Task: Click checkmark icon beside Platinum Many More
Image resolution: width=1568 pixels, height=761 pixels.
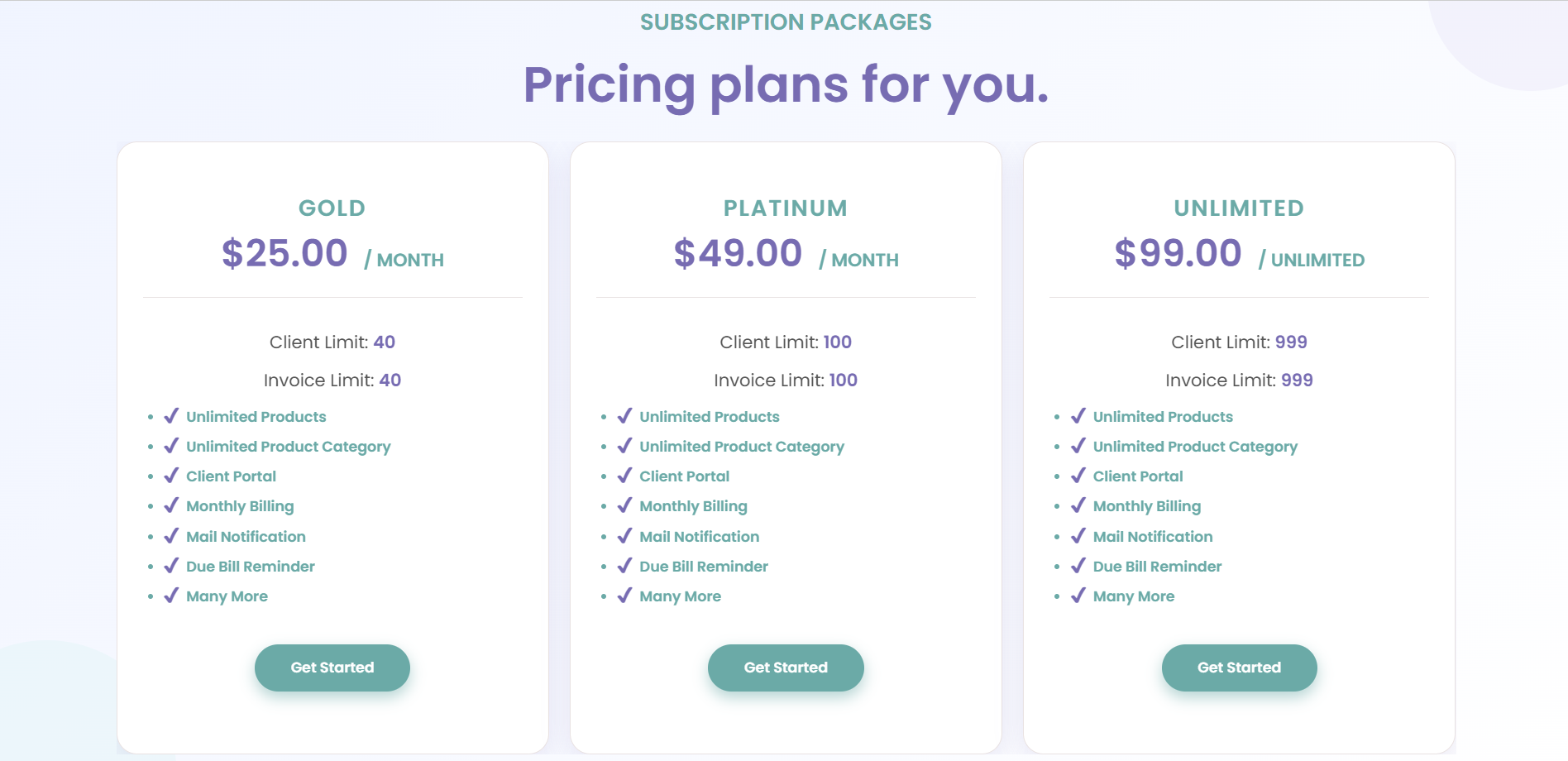Action: (x=624, y=596)
